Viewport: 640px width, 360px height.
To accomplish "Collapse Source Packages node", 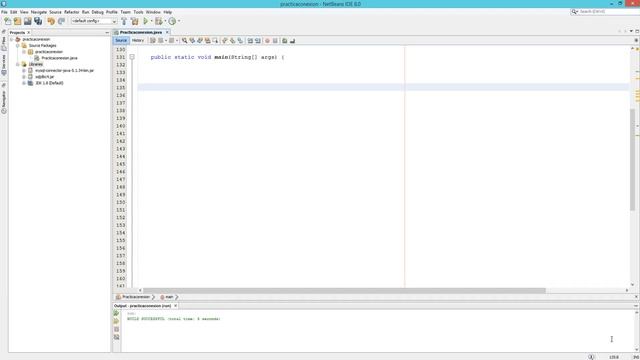I will [18, 46].
